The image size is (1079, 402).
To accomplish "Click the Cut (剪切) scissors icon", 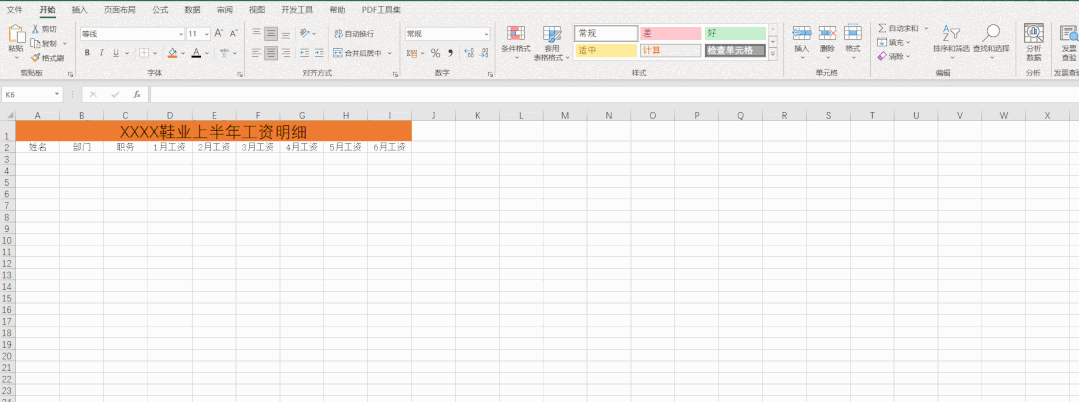I will 35,29.
